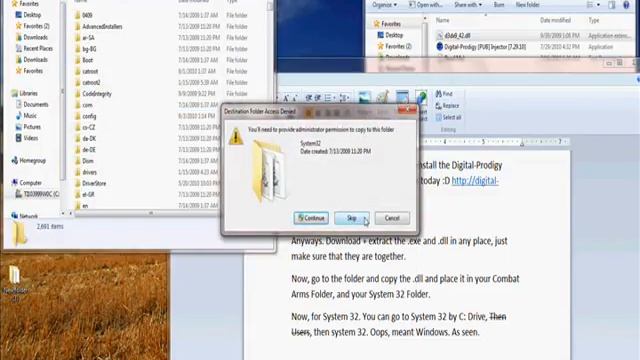Click the Increase Indent icon in WordPad
The width and height of the screenshot is (640, 360).
click(317, 98)
